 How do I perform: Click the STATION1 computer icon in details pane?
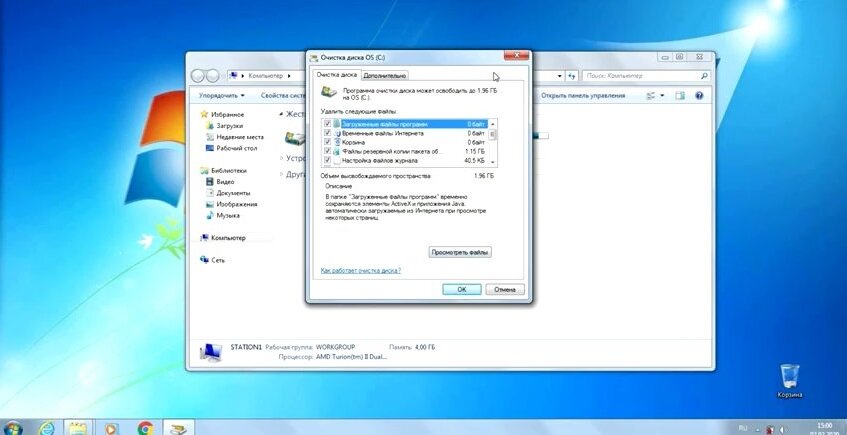tap(211, 352)
